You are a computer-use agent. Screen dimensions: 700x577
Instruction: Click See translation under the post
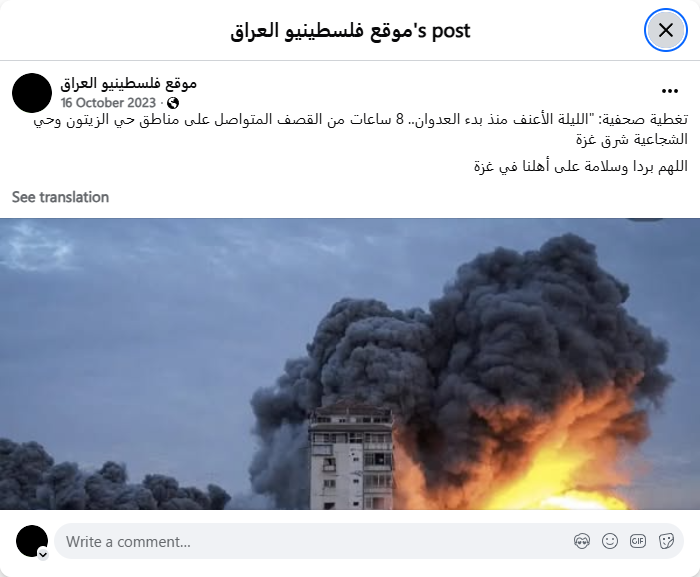[60, 197]
